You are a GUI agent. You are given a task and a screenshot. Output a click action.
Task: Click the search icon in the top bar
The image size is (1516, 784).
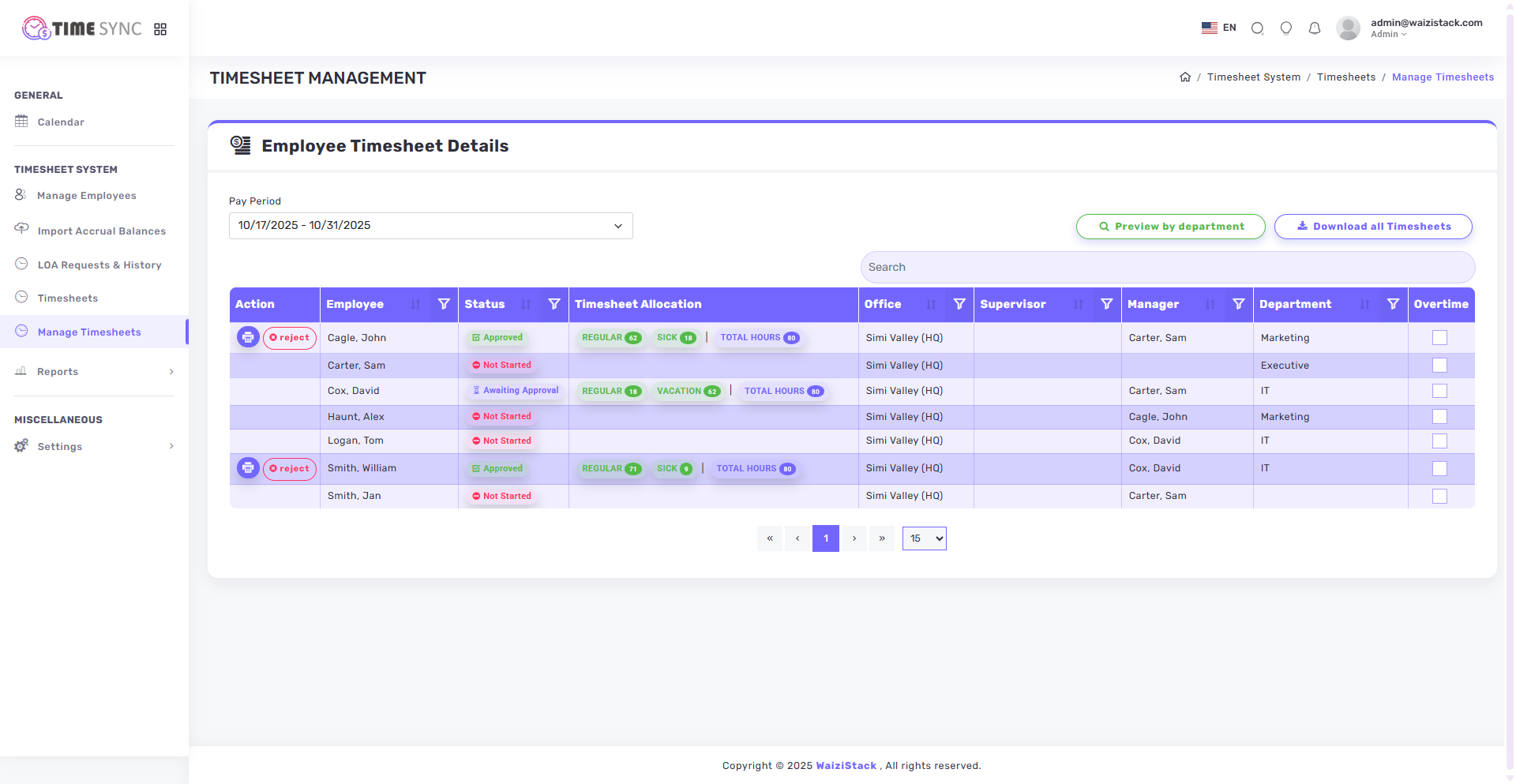(x=1258, y=28)
